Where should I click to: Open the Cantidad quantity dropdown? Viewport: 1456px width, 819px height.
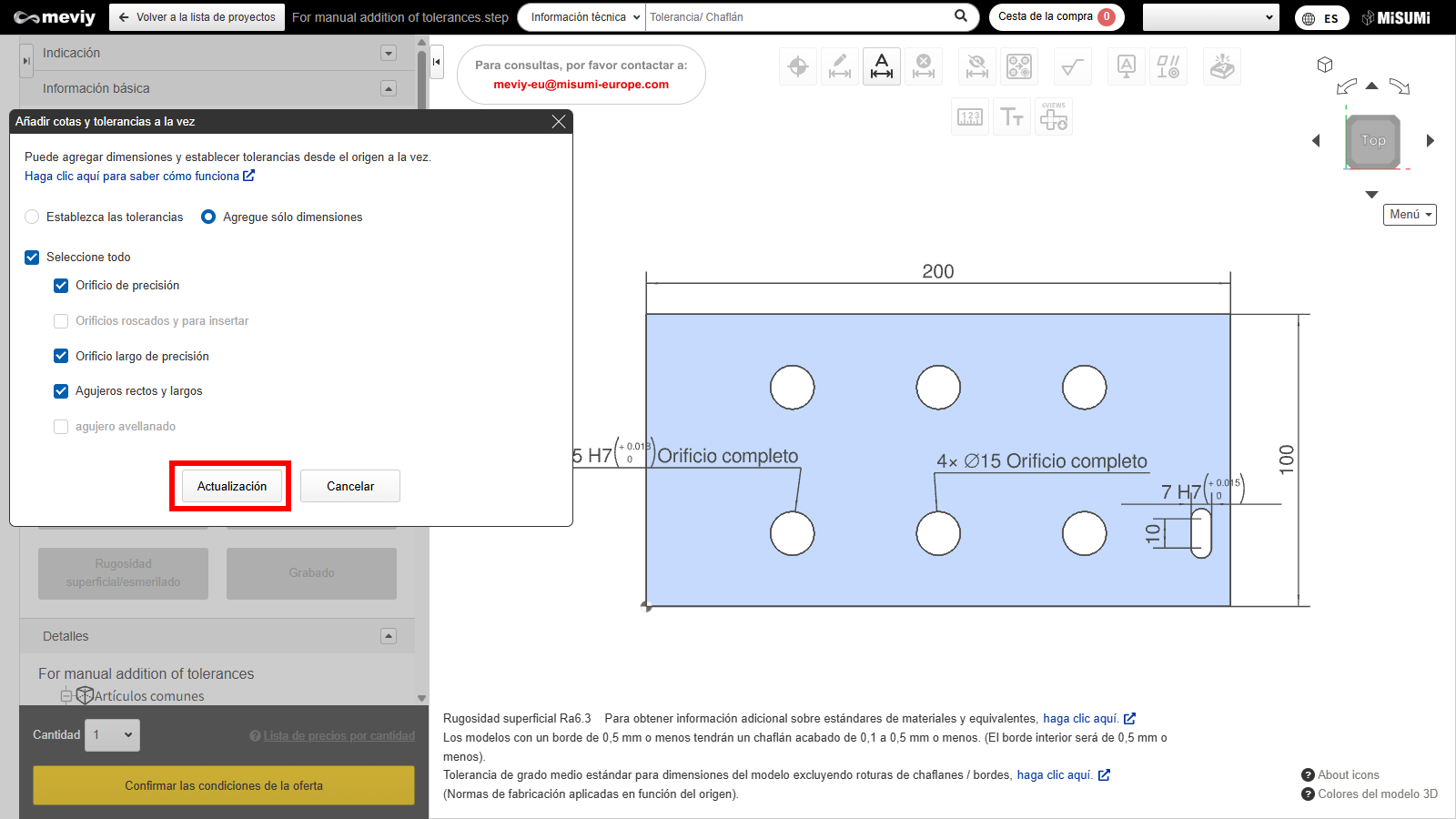[x=114, y=735]
